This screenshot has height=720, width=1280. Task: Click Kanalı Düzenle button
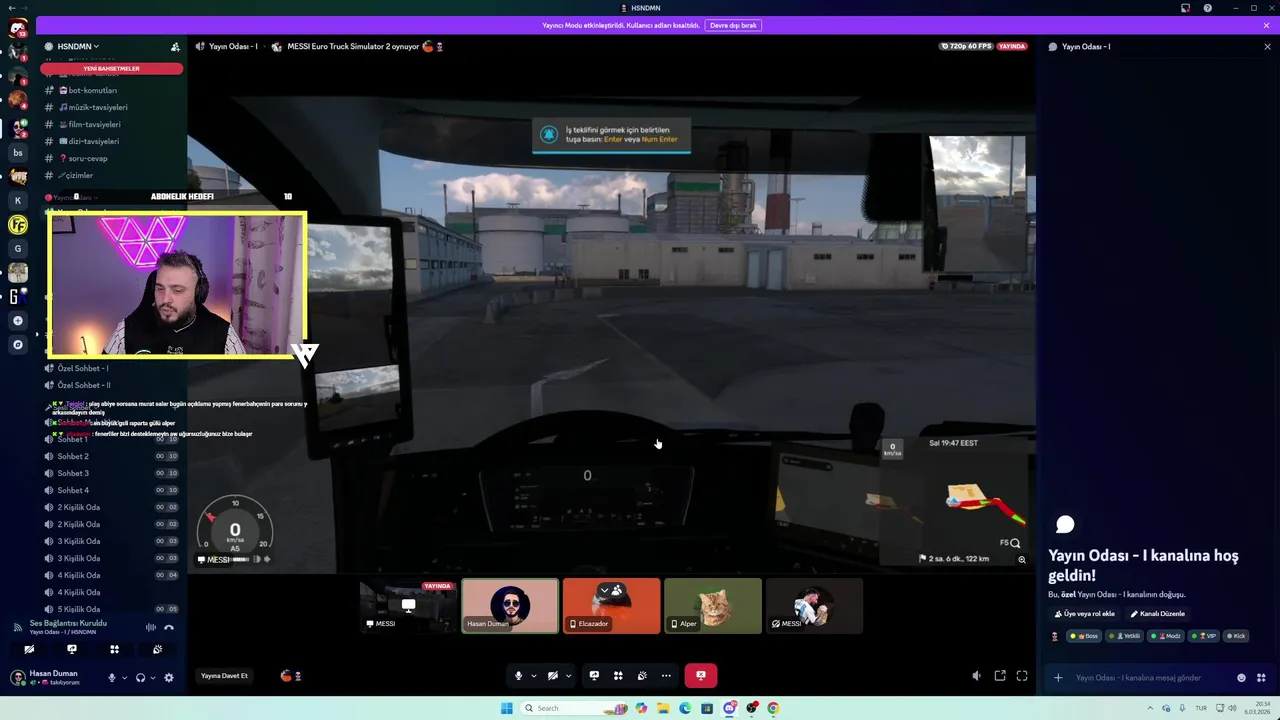(x=1158, y=614)
